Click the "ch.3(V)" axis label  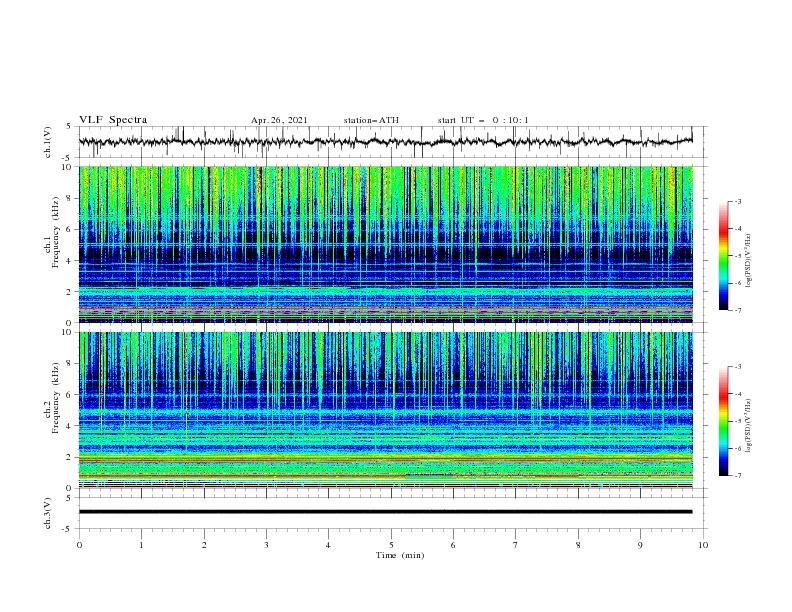(x=48, y=514)
